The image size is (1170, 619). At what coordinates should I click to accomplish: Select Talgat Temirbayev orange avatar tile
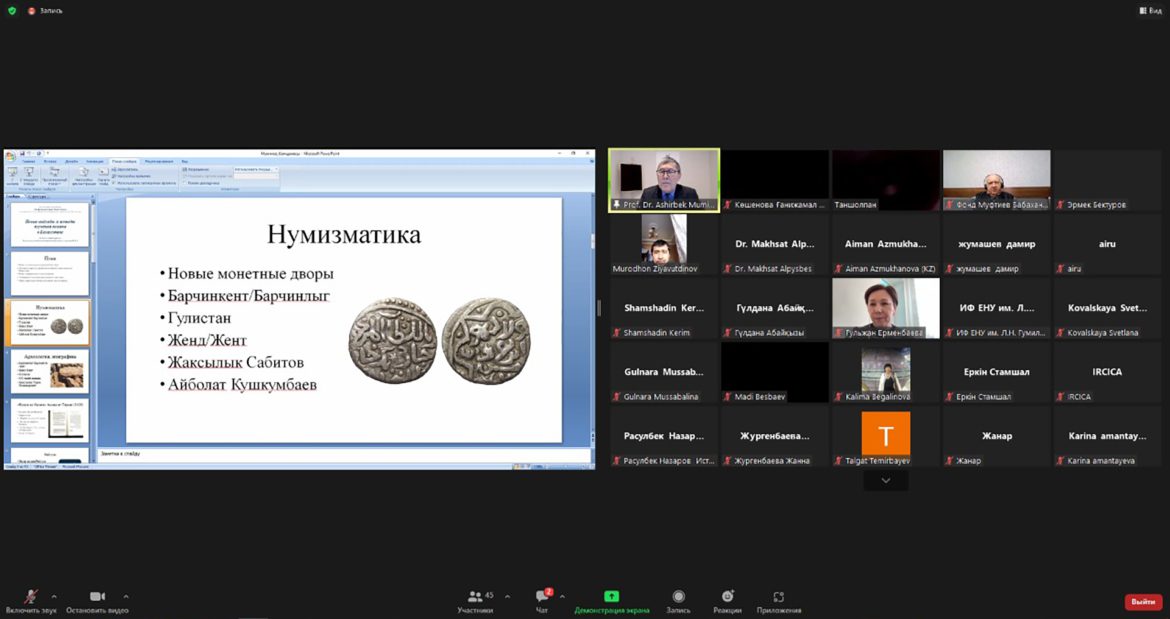(x=885, y=435)
